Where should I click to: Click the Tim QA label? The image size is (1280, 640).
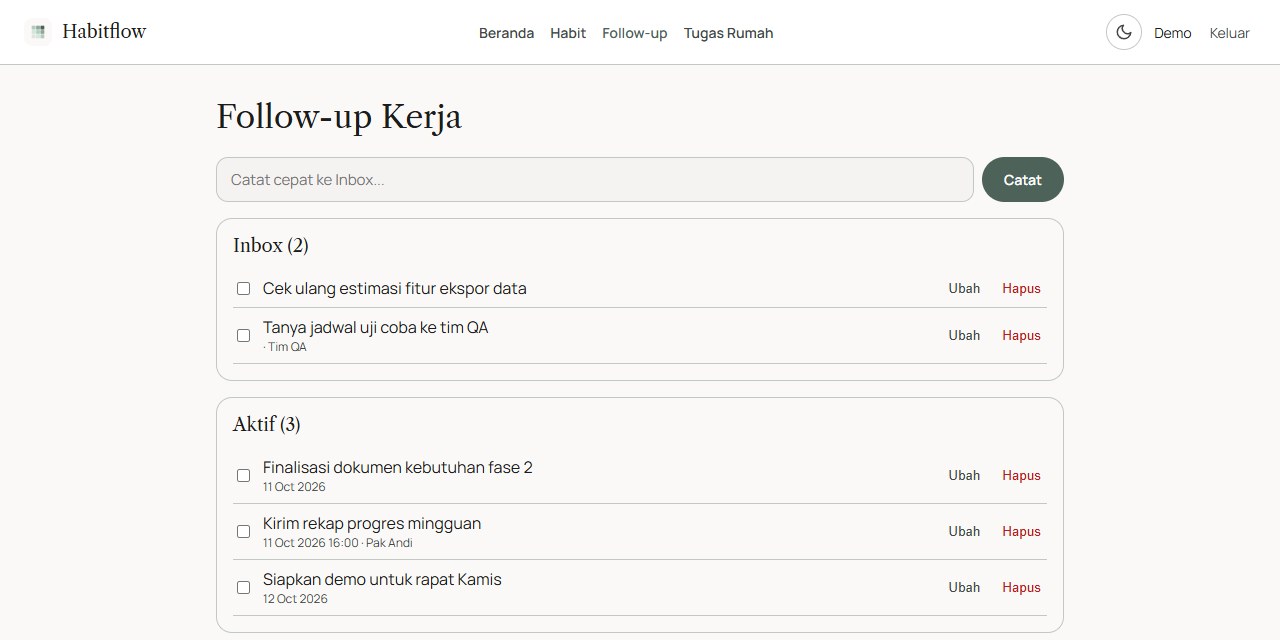click(287, 347)
